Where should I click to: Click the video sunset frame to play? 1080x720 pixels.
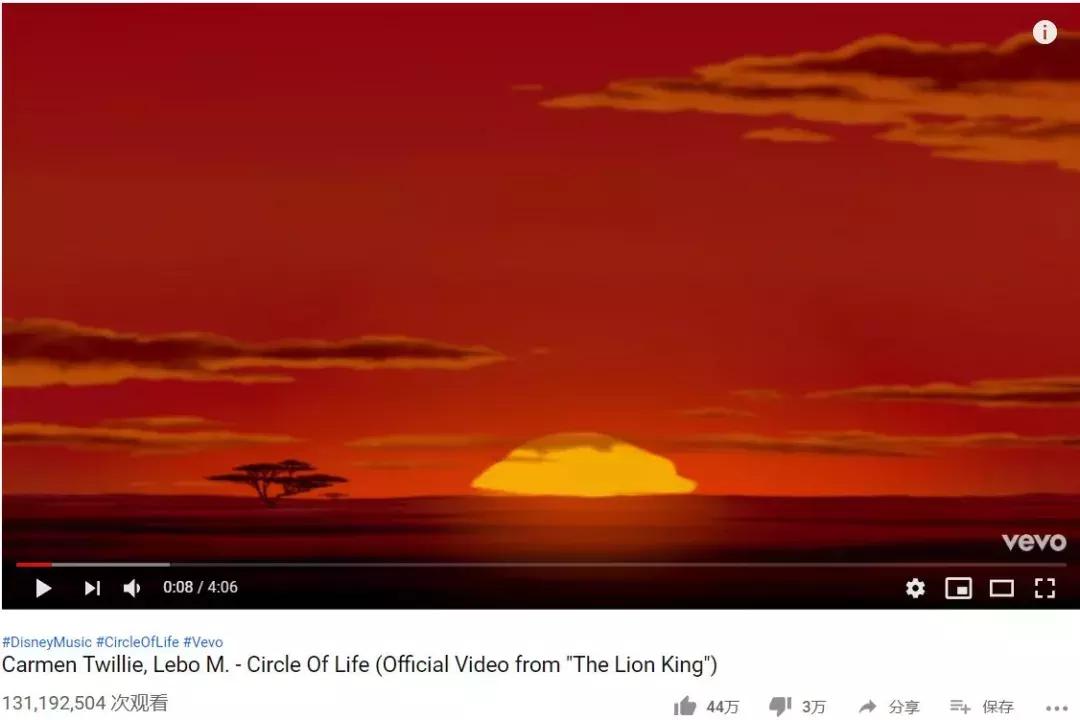click(540, 276)
